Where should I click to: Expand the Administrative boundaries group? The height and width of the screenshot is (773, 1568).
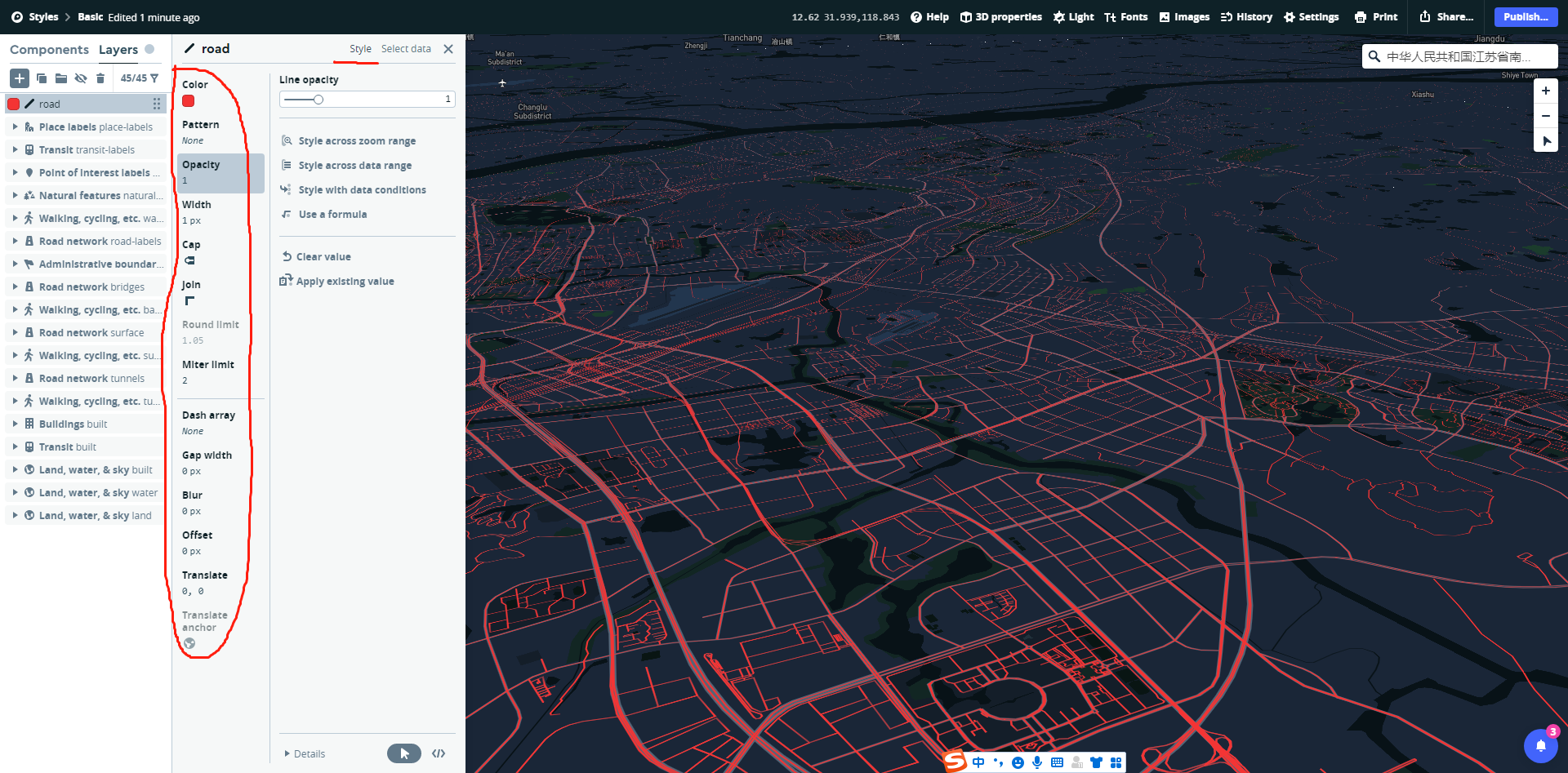click(15, 264)
